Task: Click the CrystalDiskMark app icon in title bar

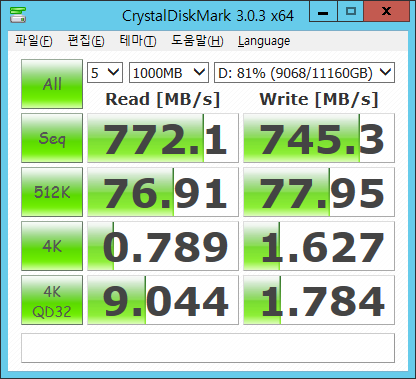Action: point(18,15)
